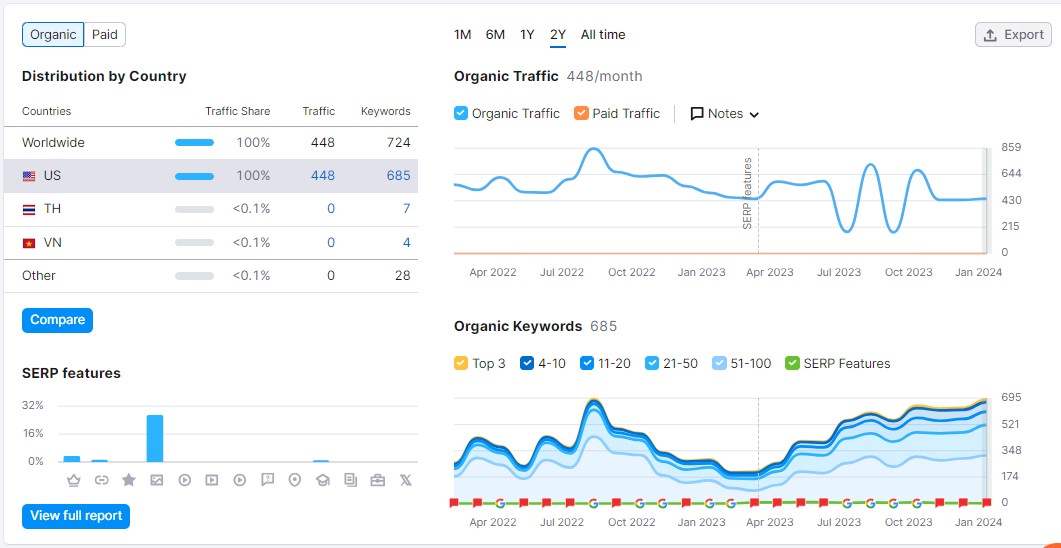1061x548 pixels.
Task: Click the star reviews SERP feature icon
Action: (129, 480)
